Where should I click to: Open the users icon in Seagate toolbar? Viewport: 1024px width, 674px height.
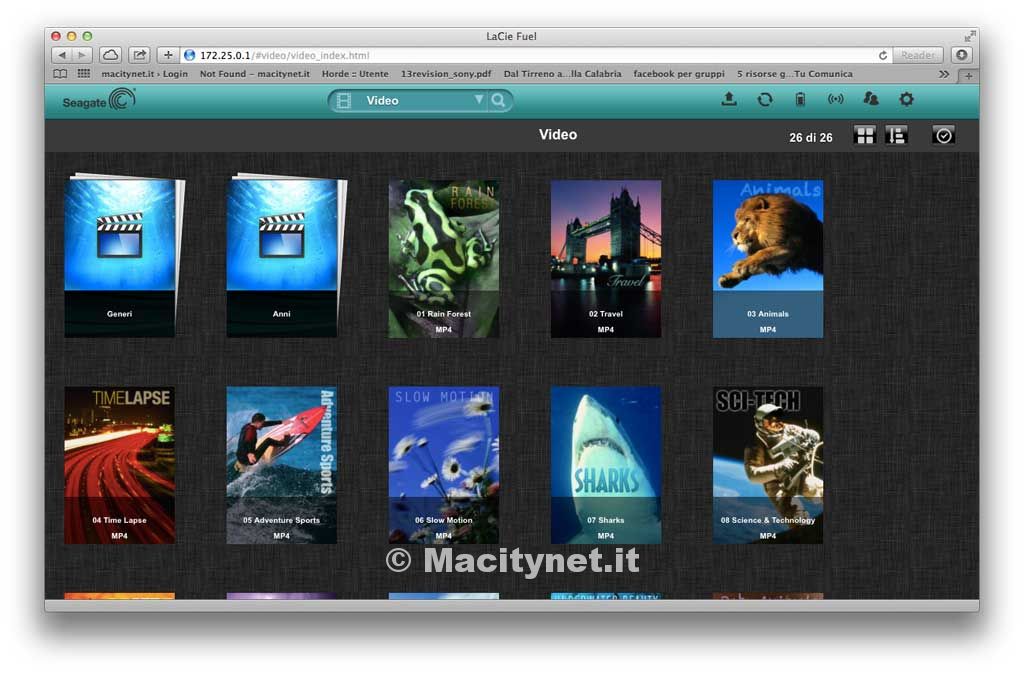click(x=871, y=99)
